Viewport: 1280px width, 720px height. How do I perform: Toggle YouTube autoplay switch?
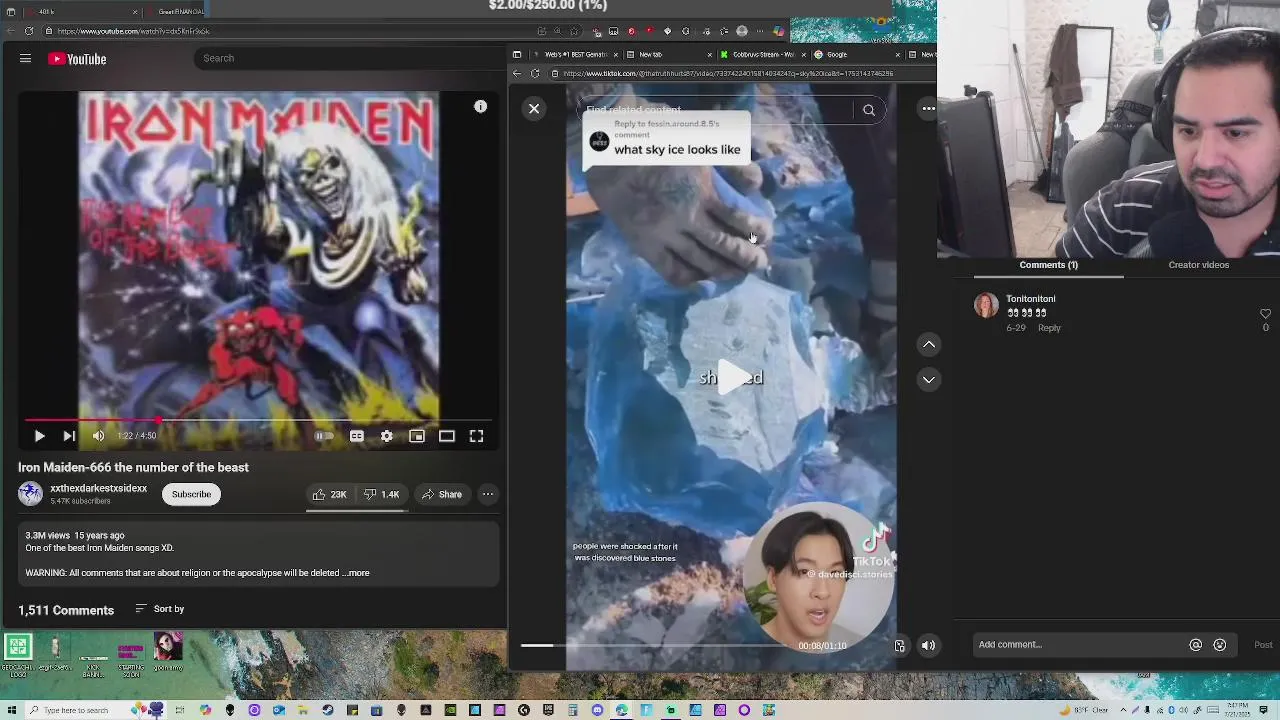click(323, 436)
